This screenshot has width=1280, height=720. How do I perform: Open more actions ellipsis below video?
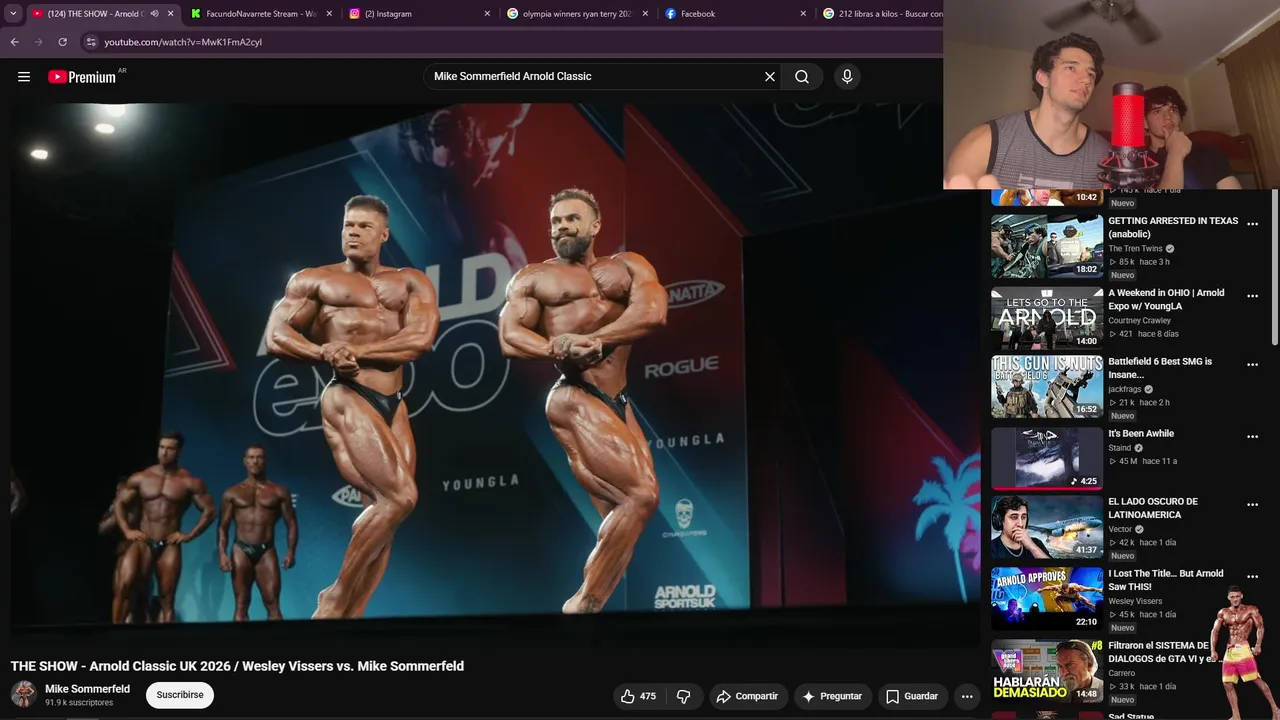(967, 696)
